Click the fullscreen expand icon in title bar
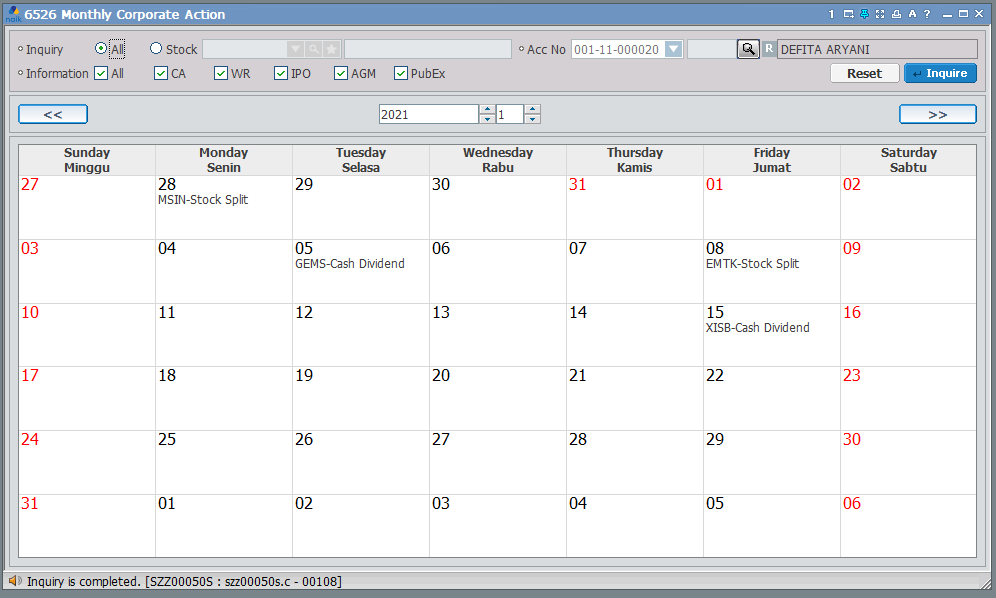Image resolution: width=996 pixels, height=598 pixels. (x=880, y=14)
